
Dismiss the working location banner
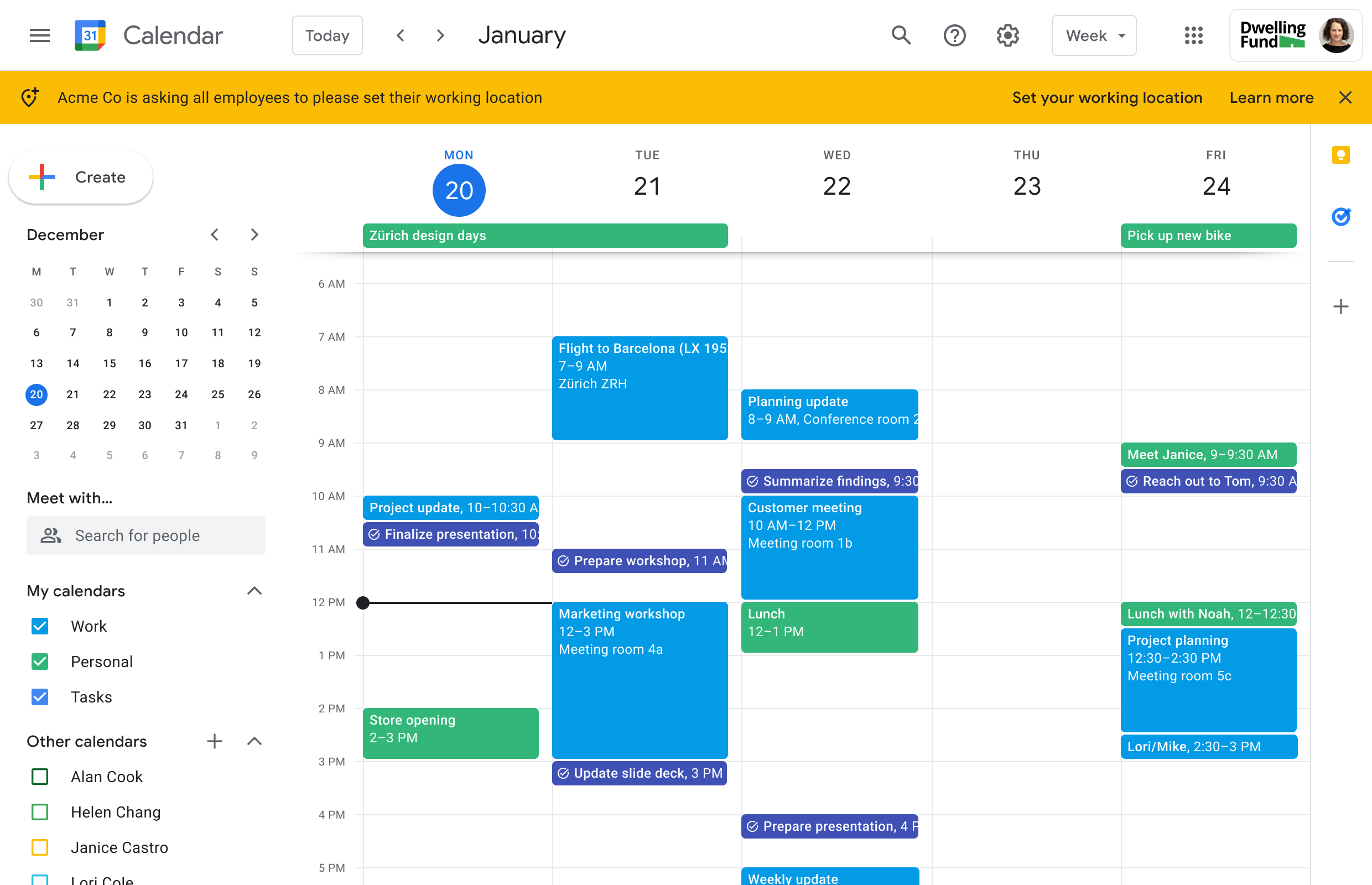point(1345,98)
